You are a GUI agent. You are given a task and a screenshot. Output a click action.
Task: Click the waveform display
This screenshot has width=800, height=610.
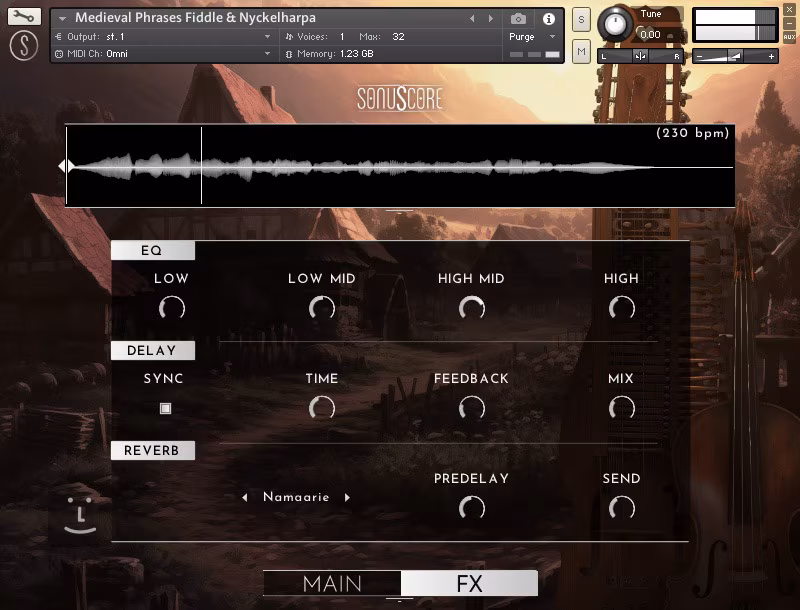(x=400, y=166)
